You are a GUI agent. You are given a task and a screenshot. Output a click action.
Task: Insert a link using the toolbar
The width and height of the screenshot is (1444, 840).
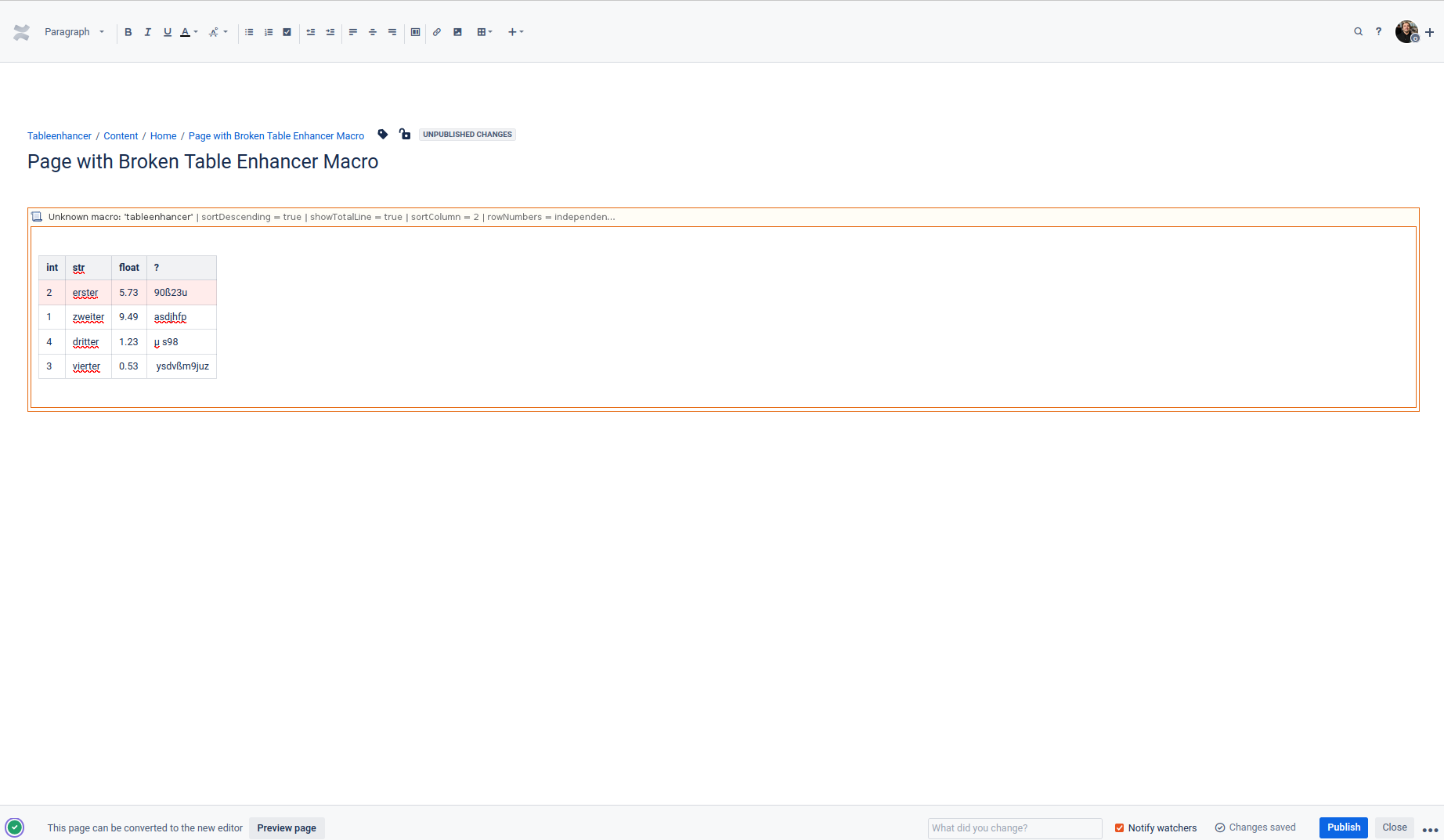[436, 32]
